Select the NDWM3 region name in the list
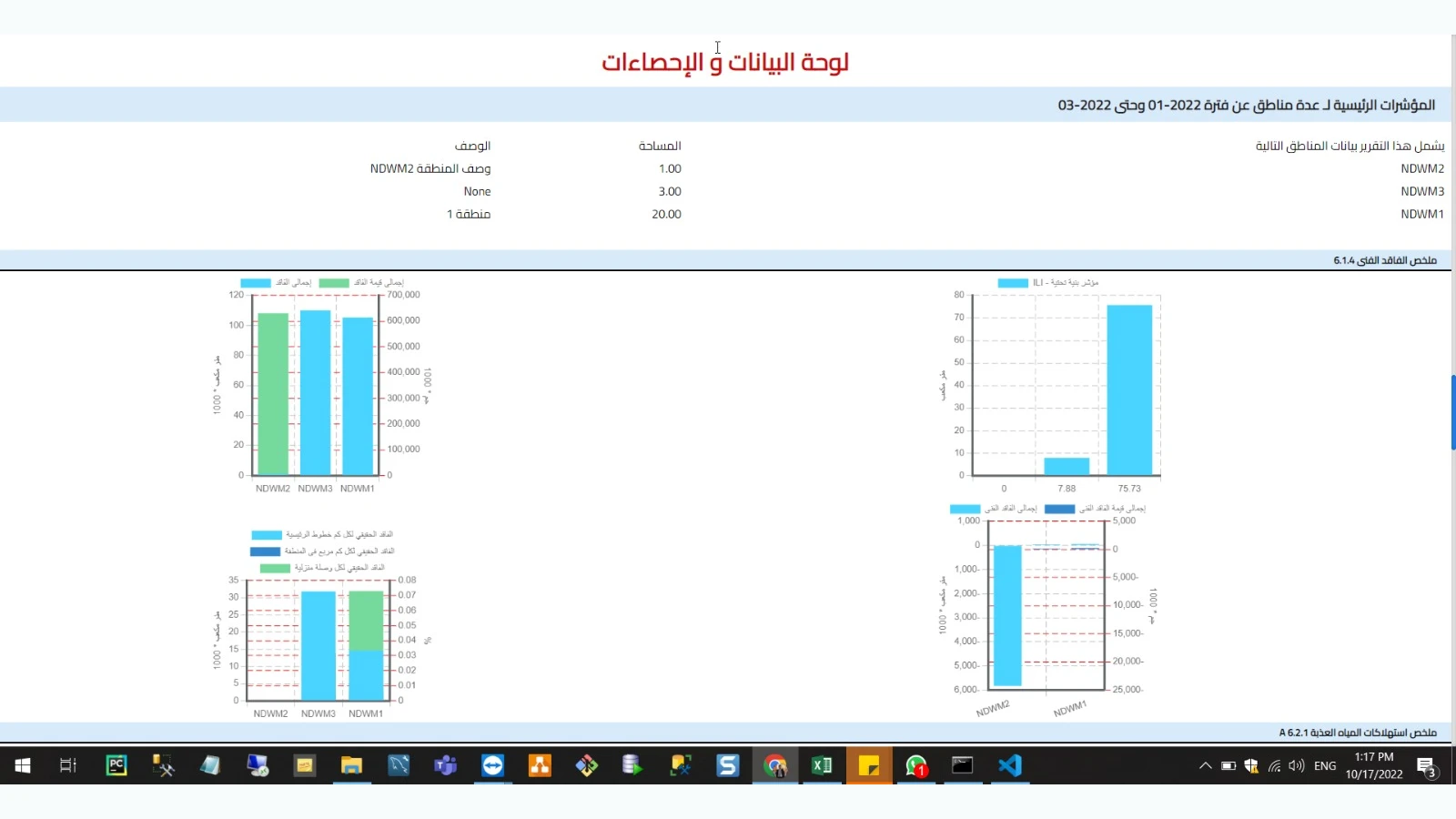This screenshot has width=1456, height=819. [1422, 192]
